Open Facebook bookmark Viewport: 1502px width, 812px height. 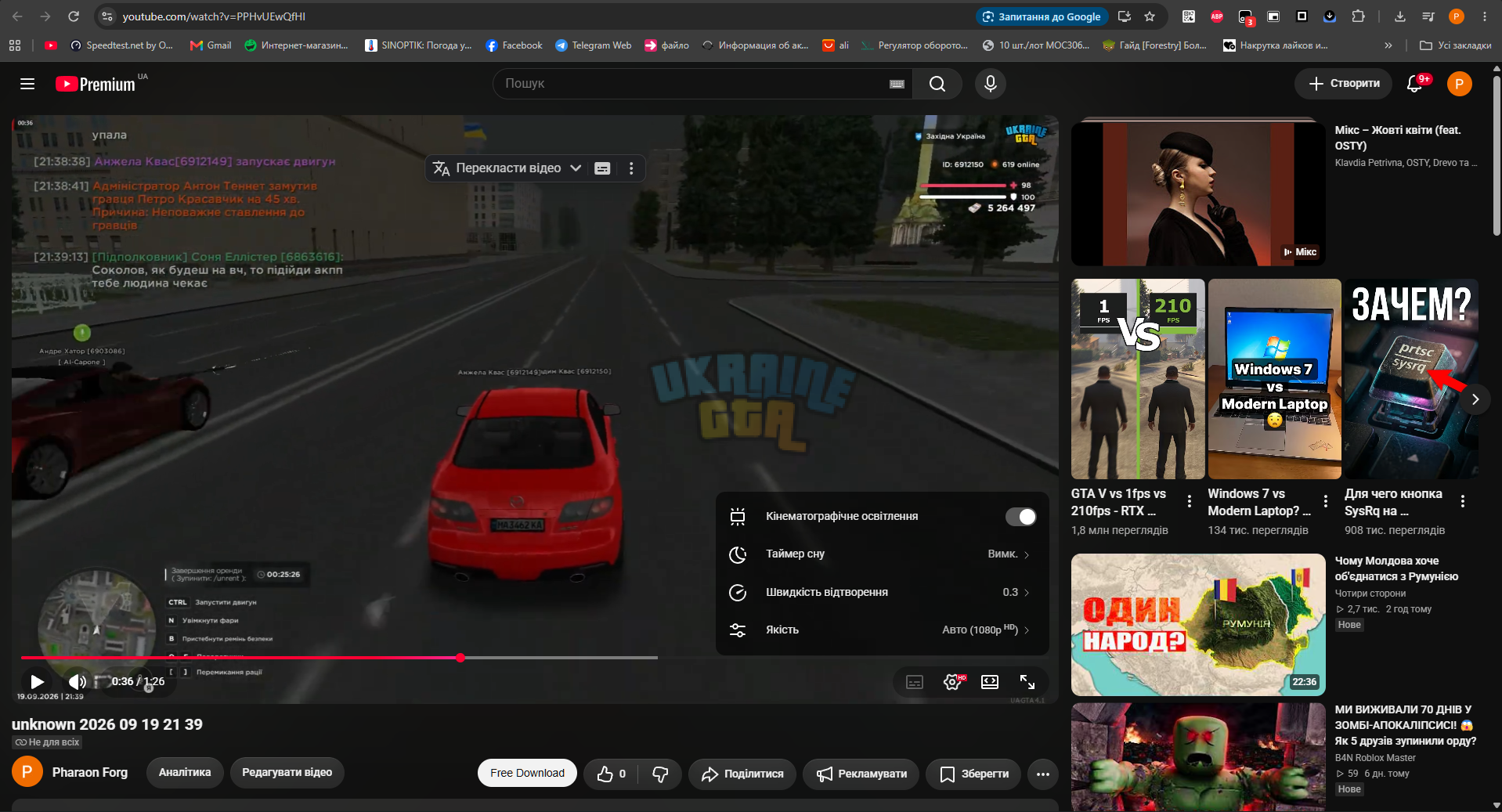coord(514,45)
